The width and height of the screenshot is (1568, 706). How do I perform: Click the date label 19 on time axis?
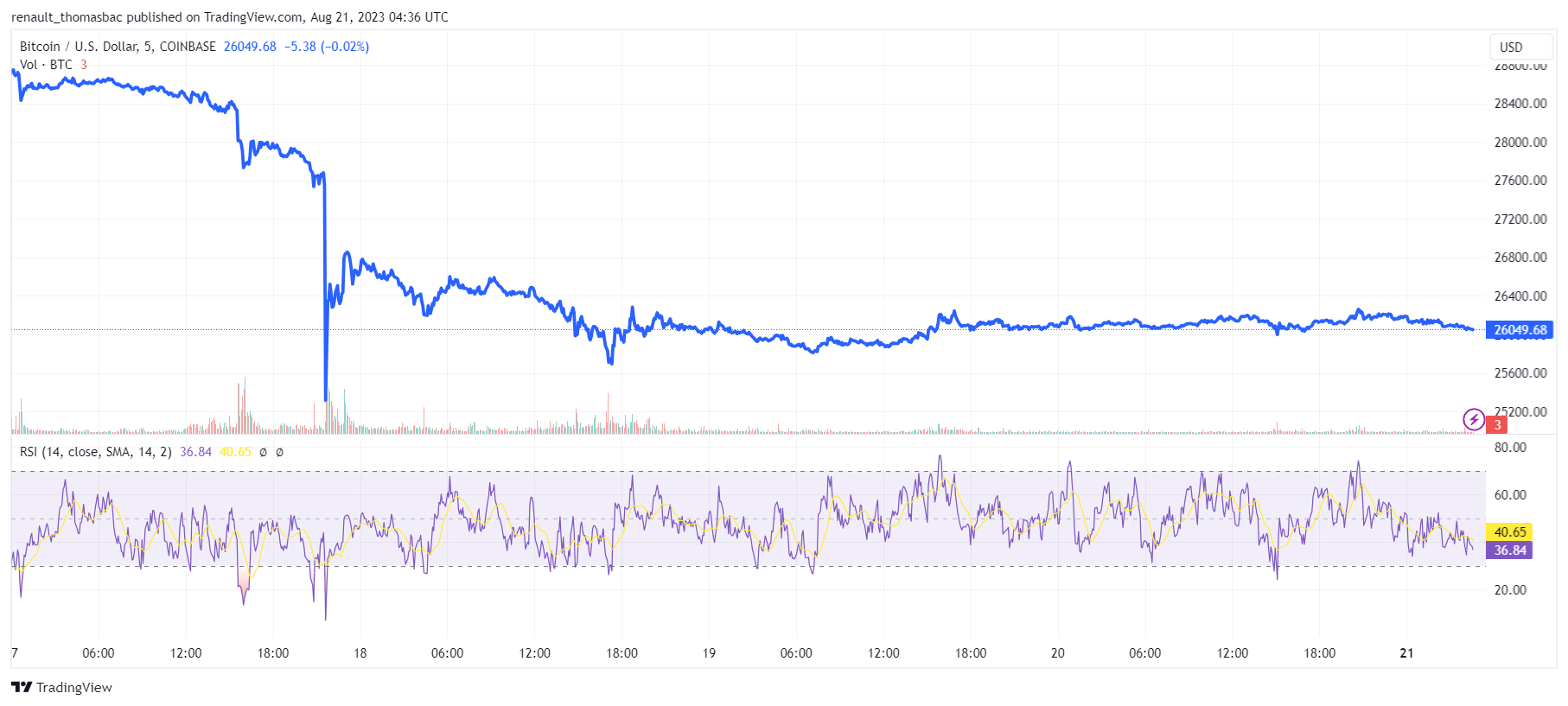point(709,653)
